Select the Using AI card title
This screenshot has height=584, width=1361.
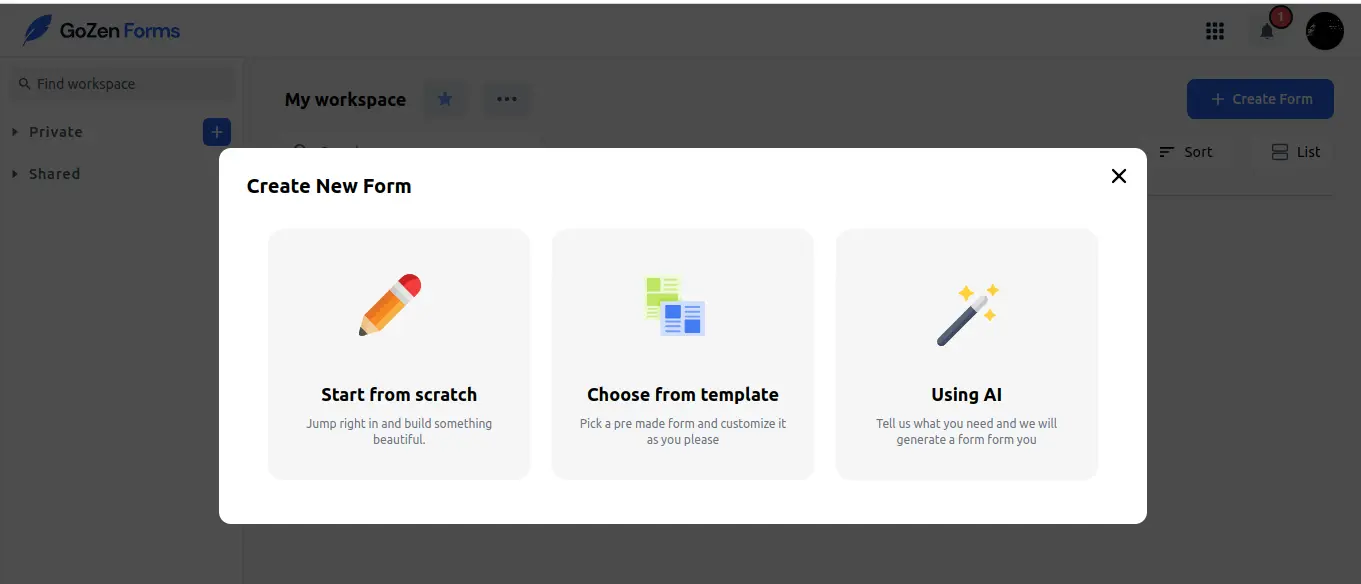[967, 394]
